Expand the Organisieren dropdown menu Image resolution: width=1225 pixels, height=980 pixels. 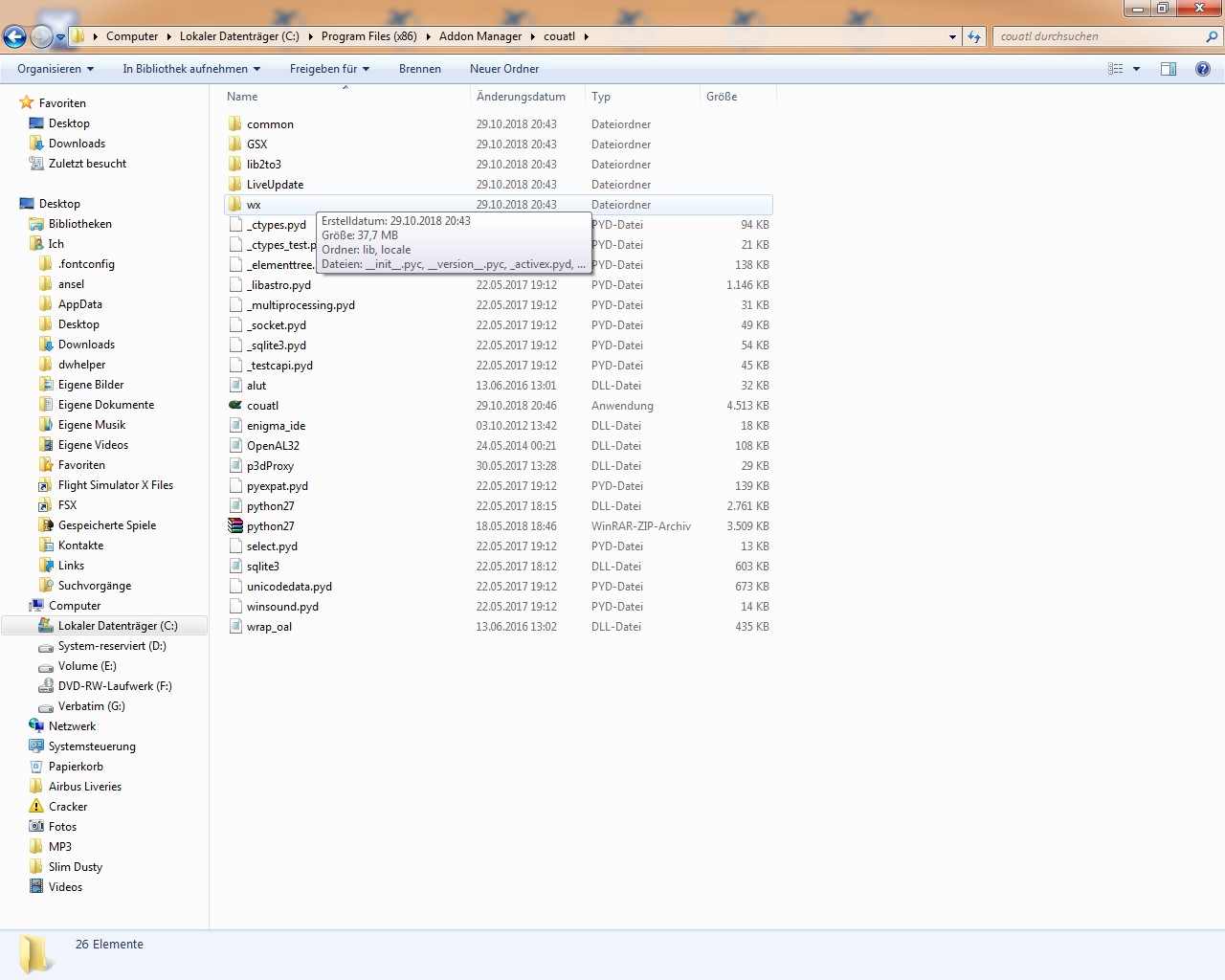[x=56, y=69]
